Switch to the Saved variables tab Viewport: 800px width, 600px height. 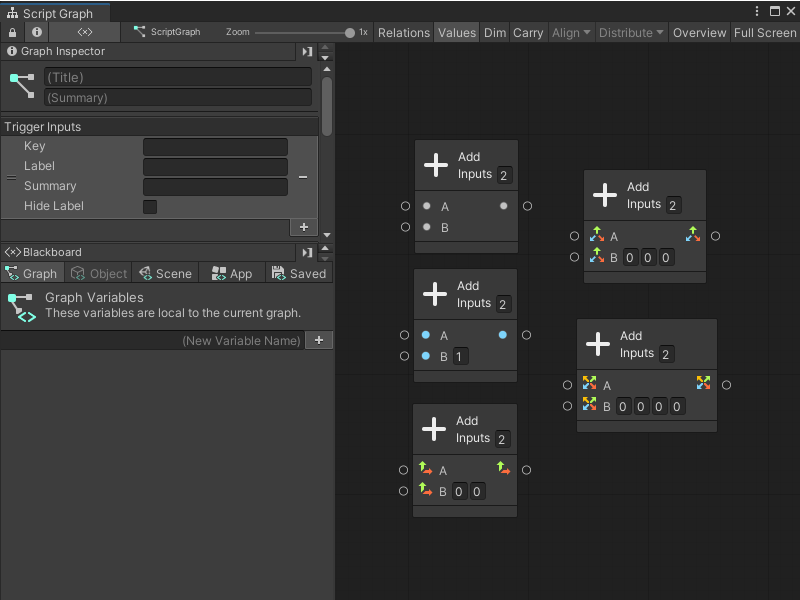click(299, 273)
